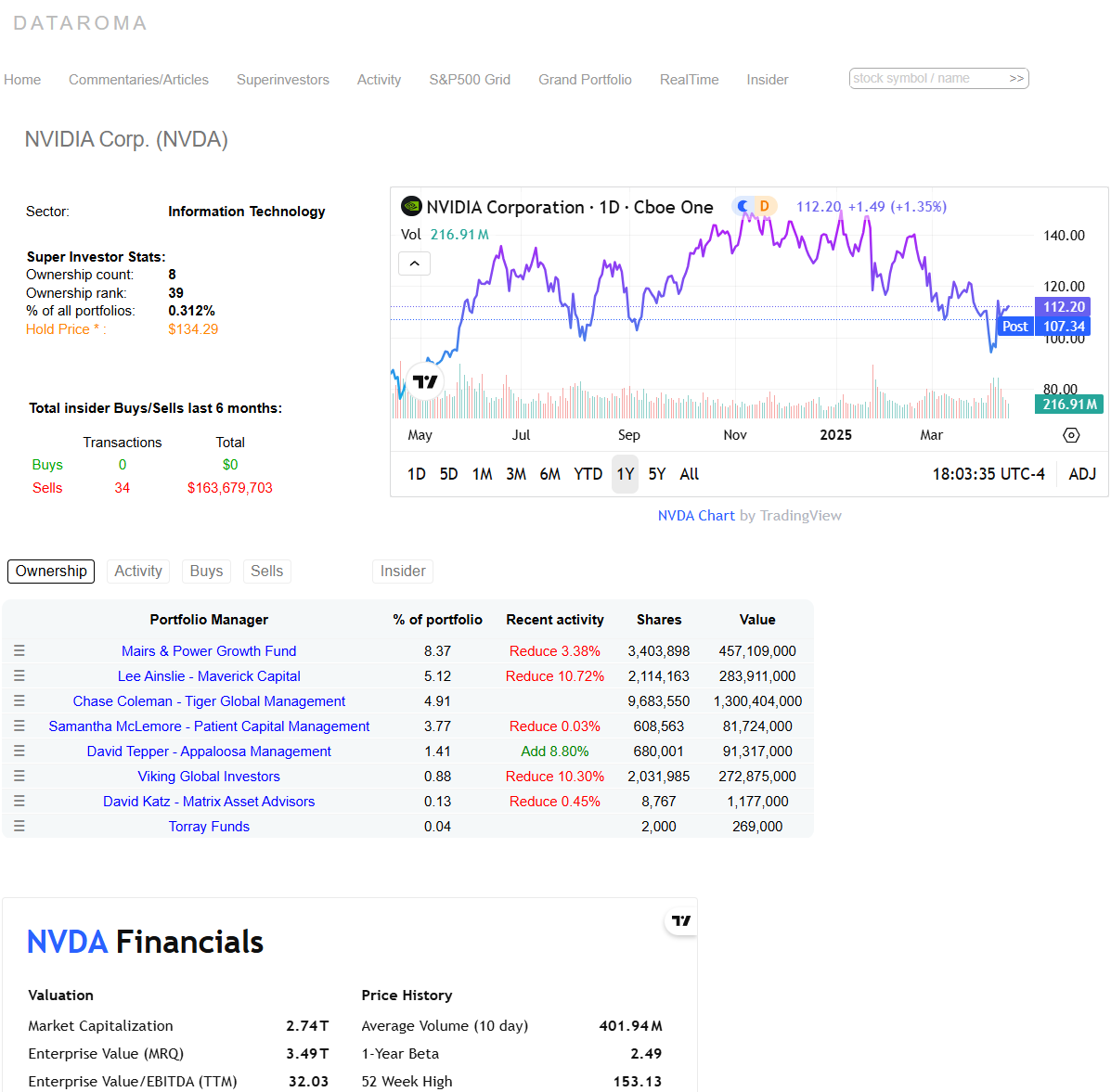Open NVDA Chart TradingView link

[696, 516]
